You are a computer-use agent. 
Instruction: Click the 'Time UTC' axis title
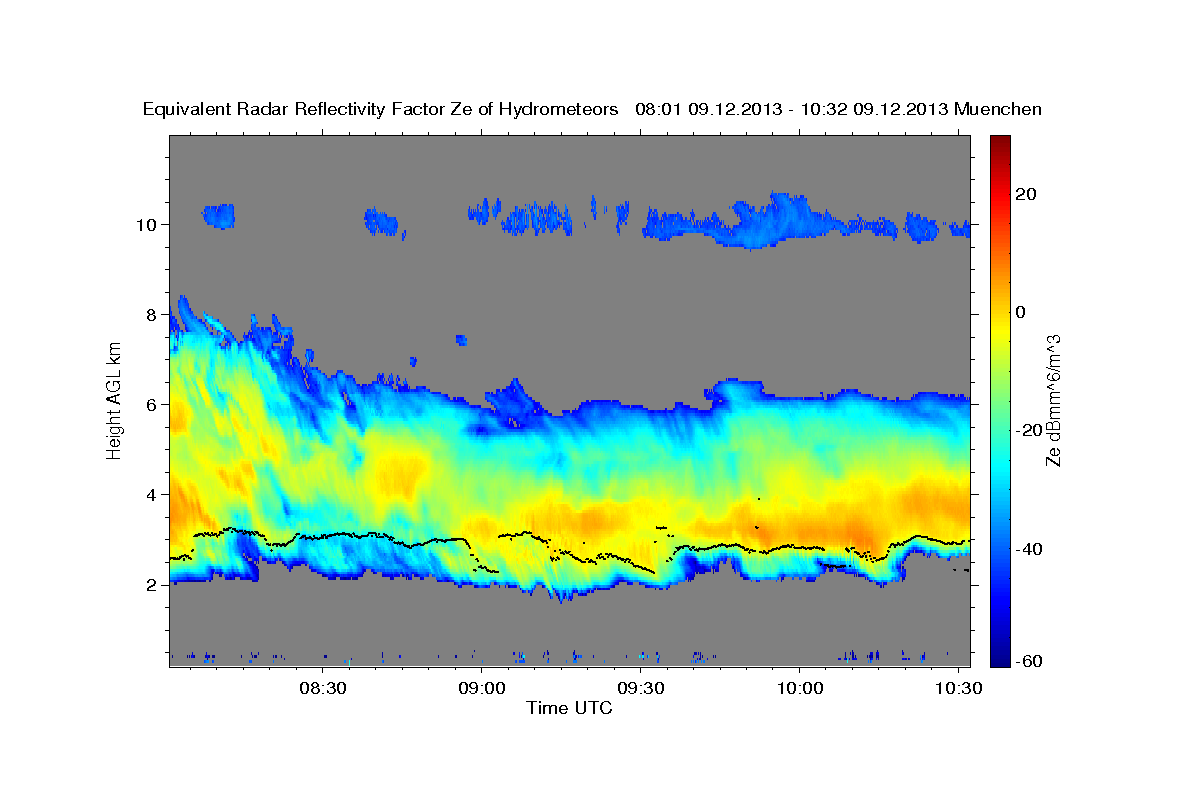click(x=569, y=708)
